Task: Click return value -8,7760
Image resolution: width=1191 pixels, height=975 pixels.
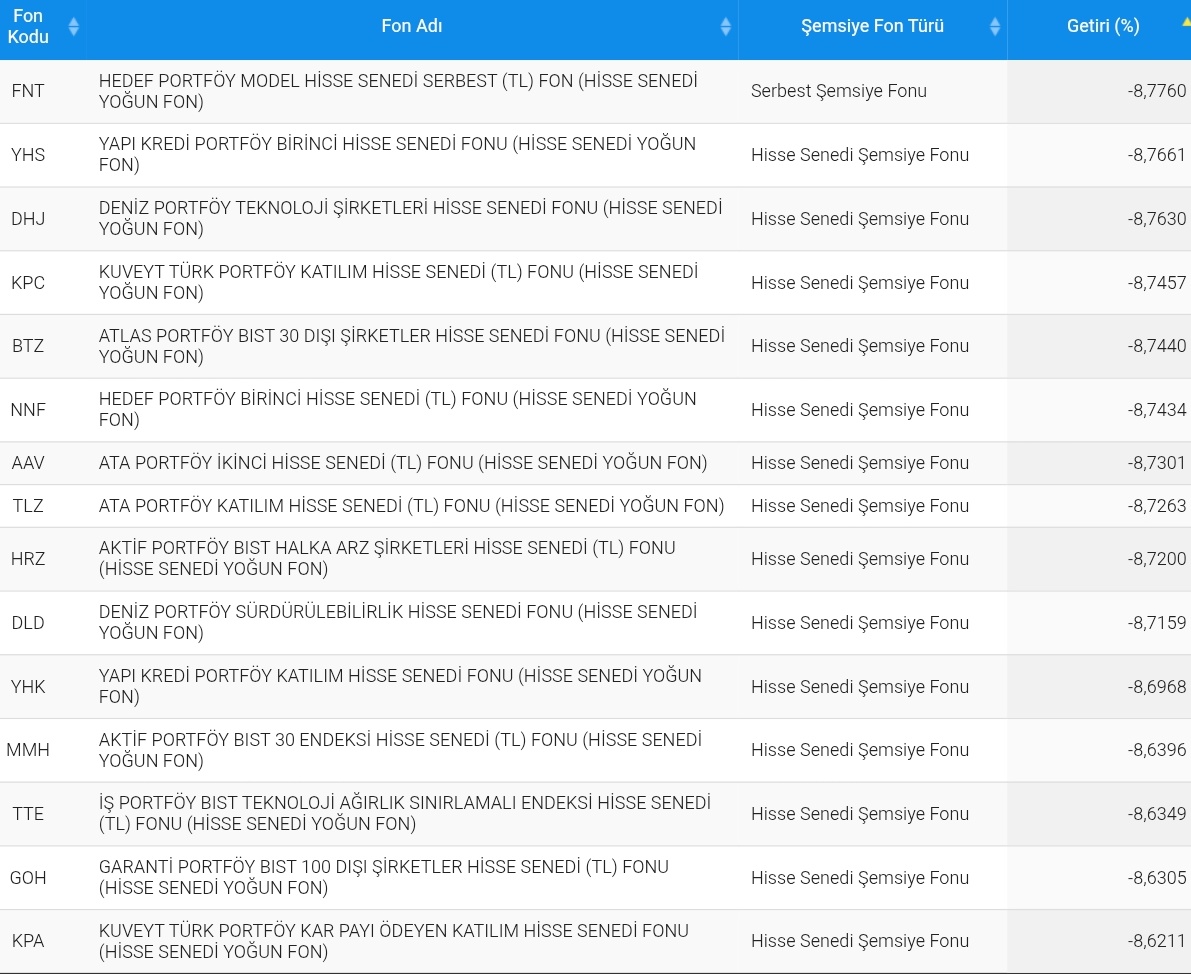Action: click(1157, 91)
